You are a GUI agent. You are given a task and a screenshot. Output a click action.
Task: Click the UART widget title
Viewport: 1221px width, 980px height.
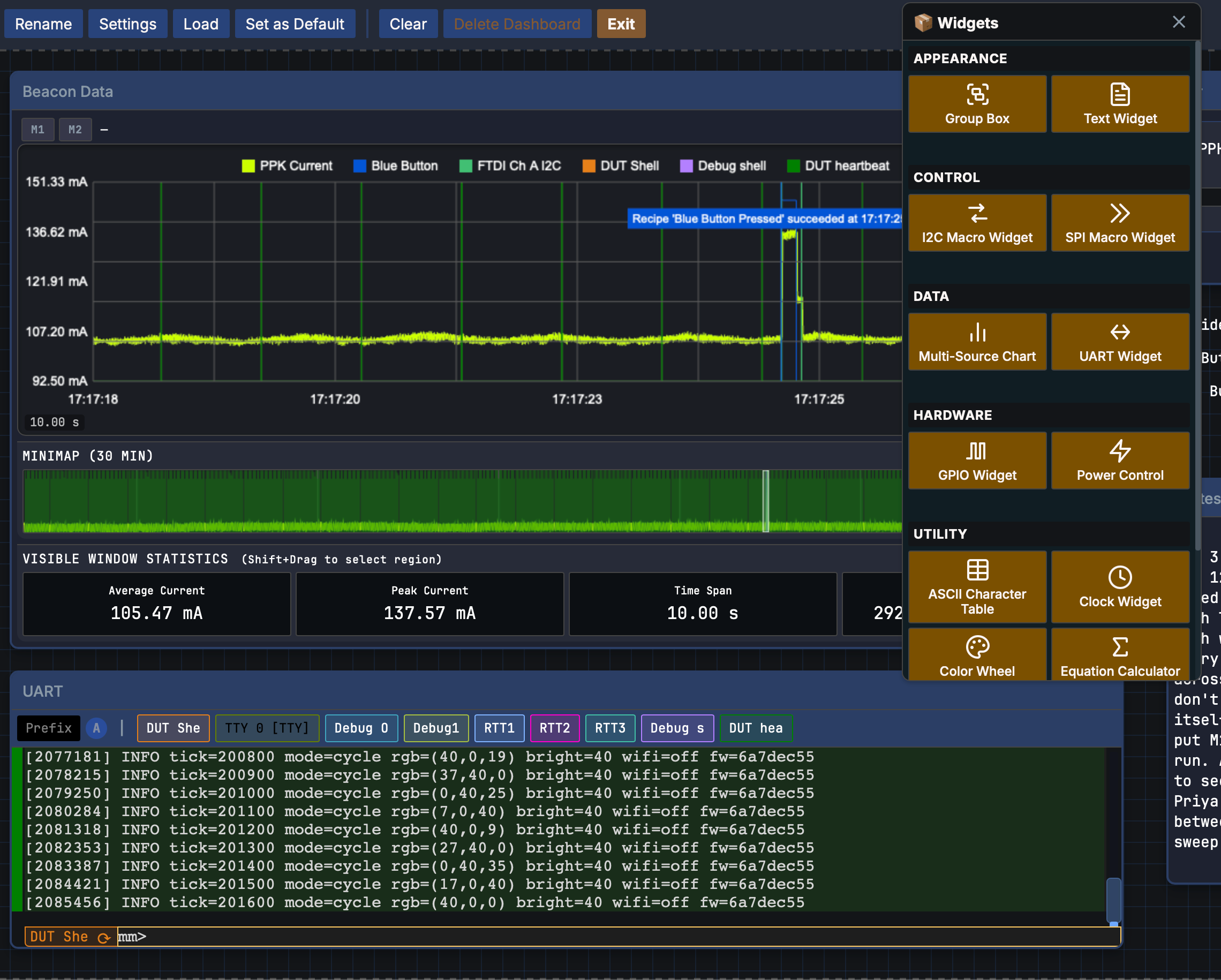(x=42, y=691)
